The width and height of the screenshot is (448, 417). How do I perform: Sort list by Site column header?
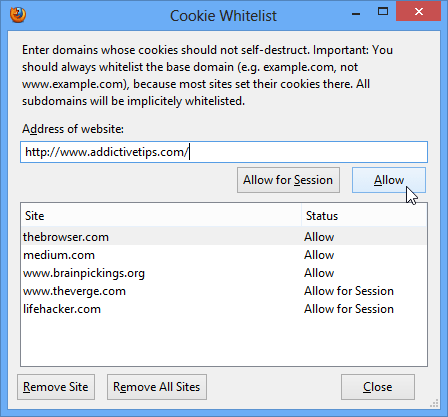[161, 216]
